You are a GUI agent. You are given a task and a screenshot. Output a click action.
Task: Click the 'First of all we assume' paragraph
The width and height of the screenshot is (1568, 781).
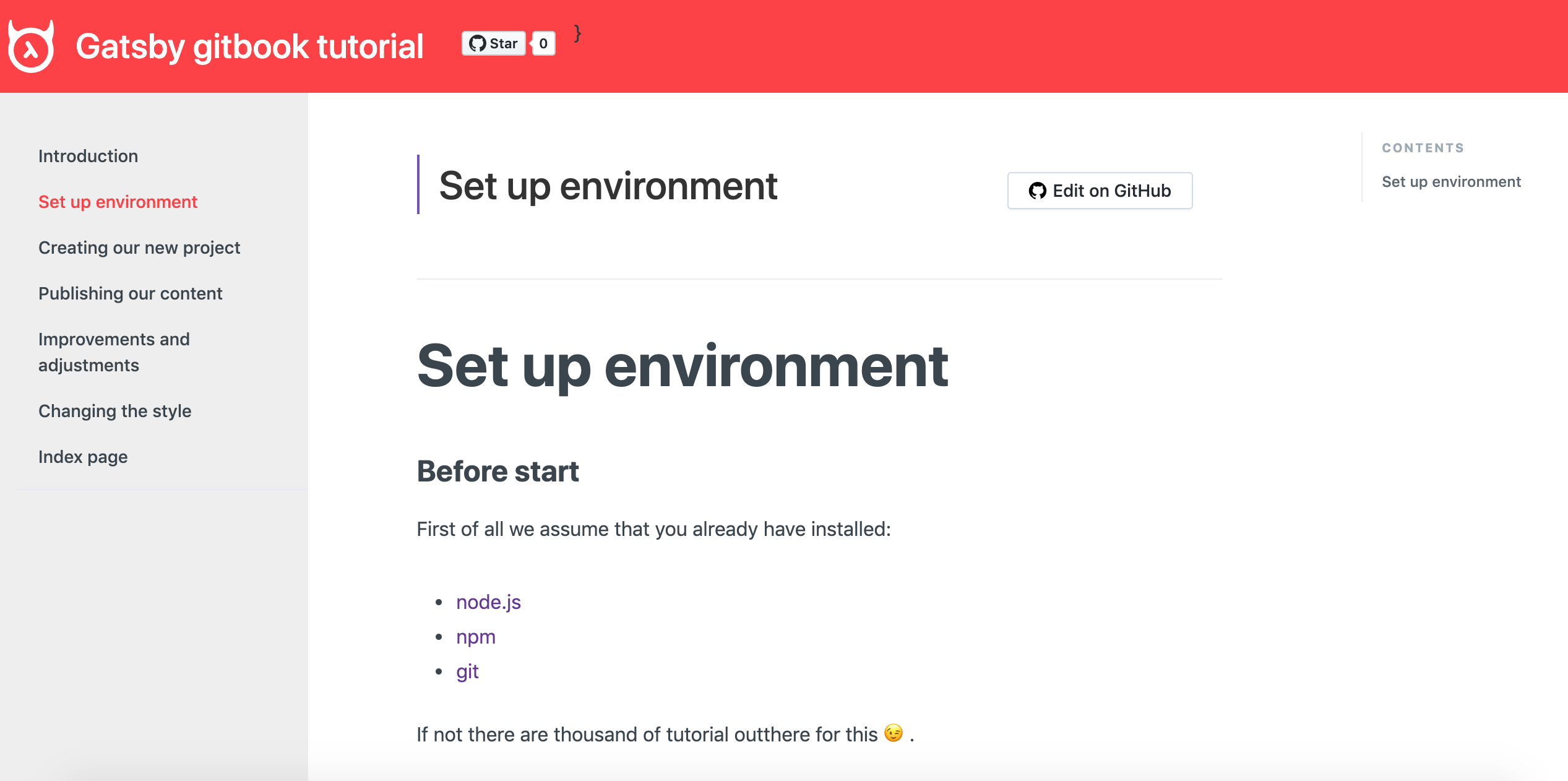pyautogui.click(x=653, y=529)
